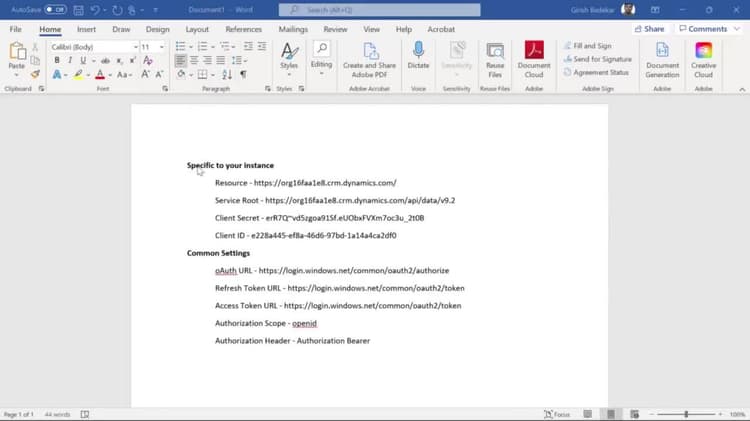750x421 pixels.
Task: Toggle Italic formatting
Action: 70,60
